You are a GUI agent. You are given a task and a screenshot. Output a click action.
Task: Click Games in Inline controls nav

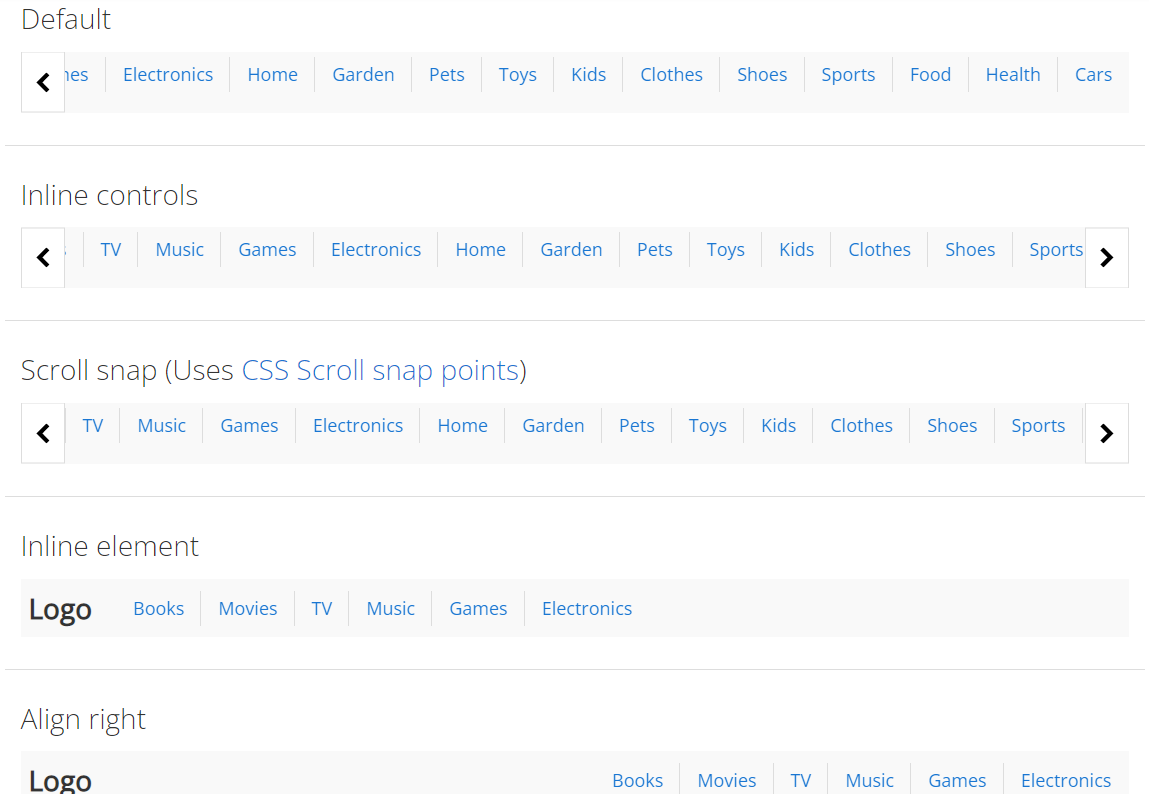coord(267,250)
